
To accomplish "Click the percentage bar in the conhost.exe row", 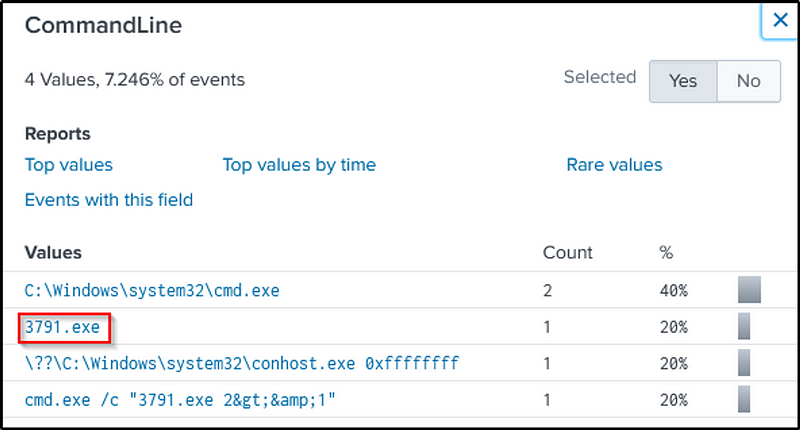I will (743, 362).
